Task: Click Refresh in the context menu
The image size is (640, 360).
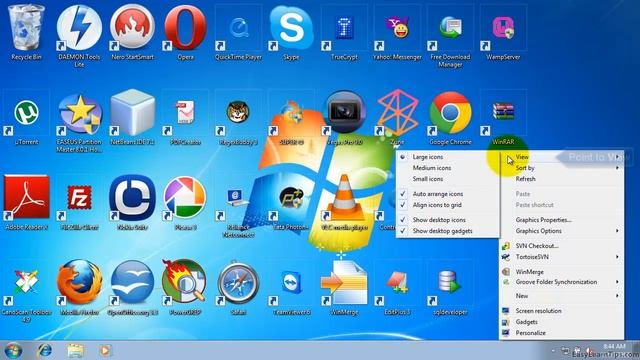Action: click(562, 179)
